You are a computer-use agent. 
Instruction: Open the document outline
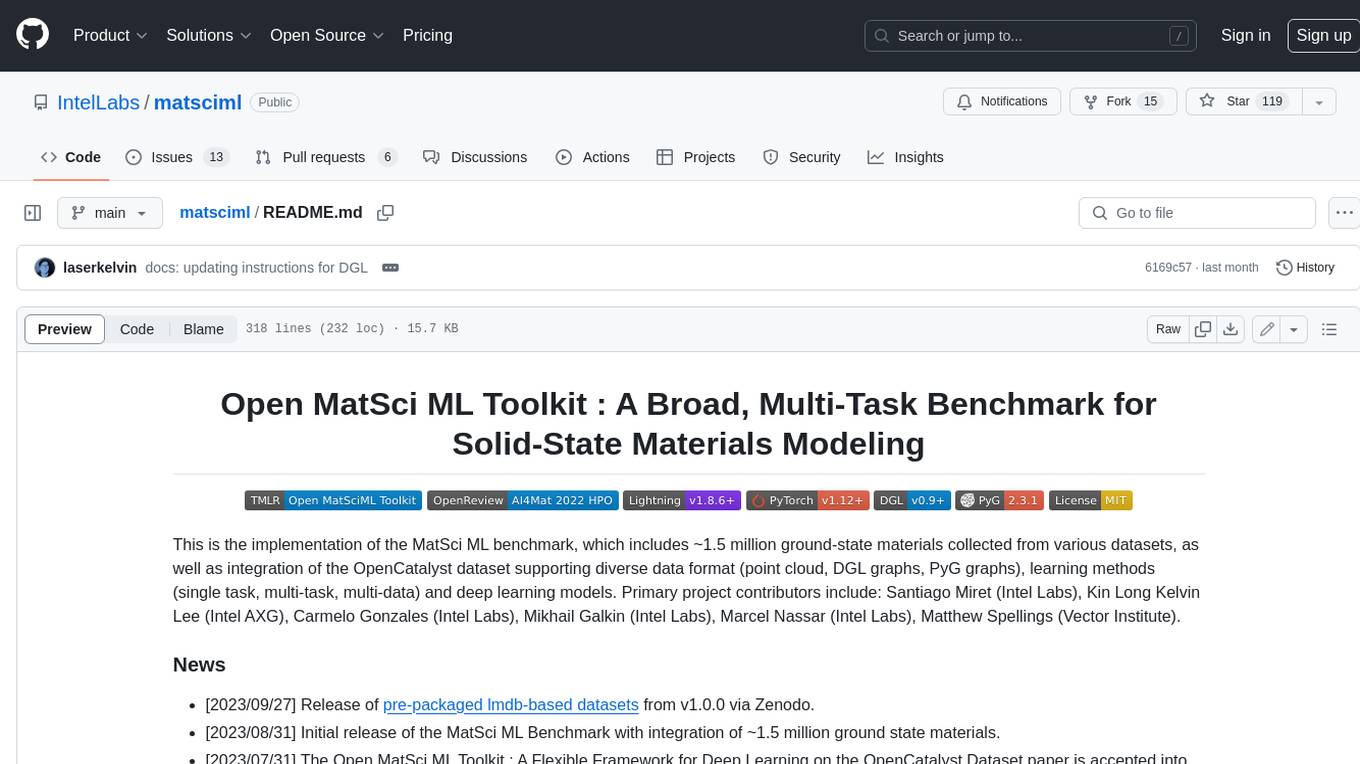(1329, 329)
